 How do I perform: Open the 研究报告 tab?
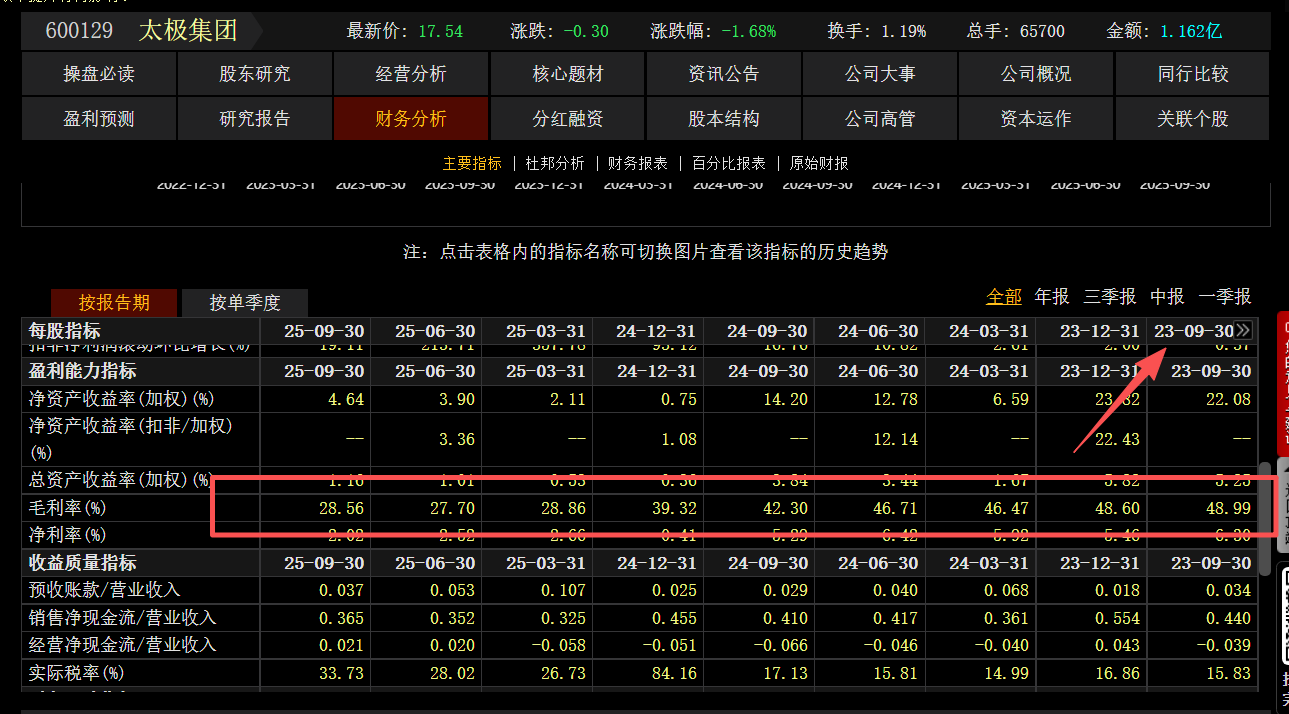[255, 119]
